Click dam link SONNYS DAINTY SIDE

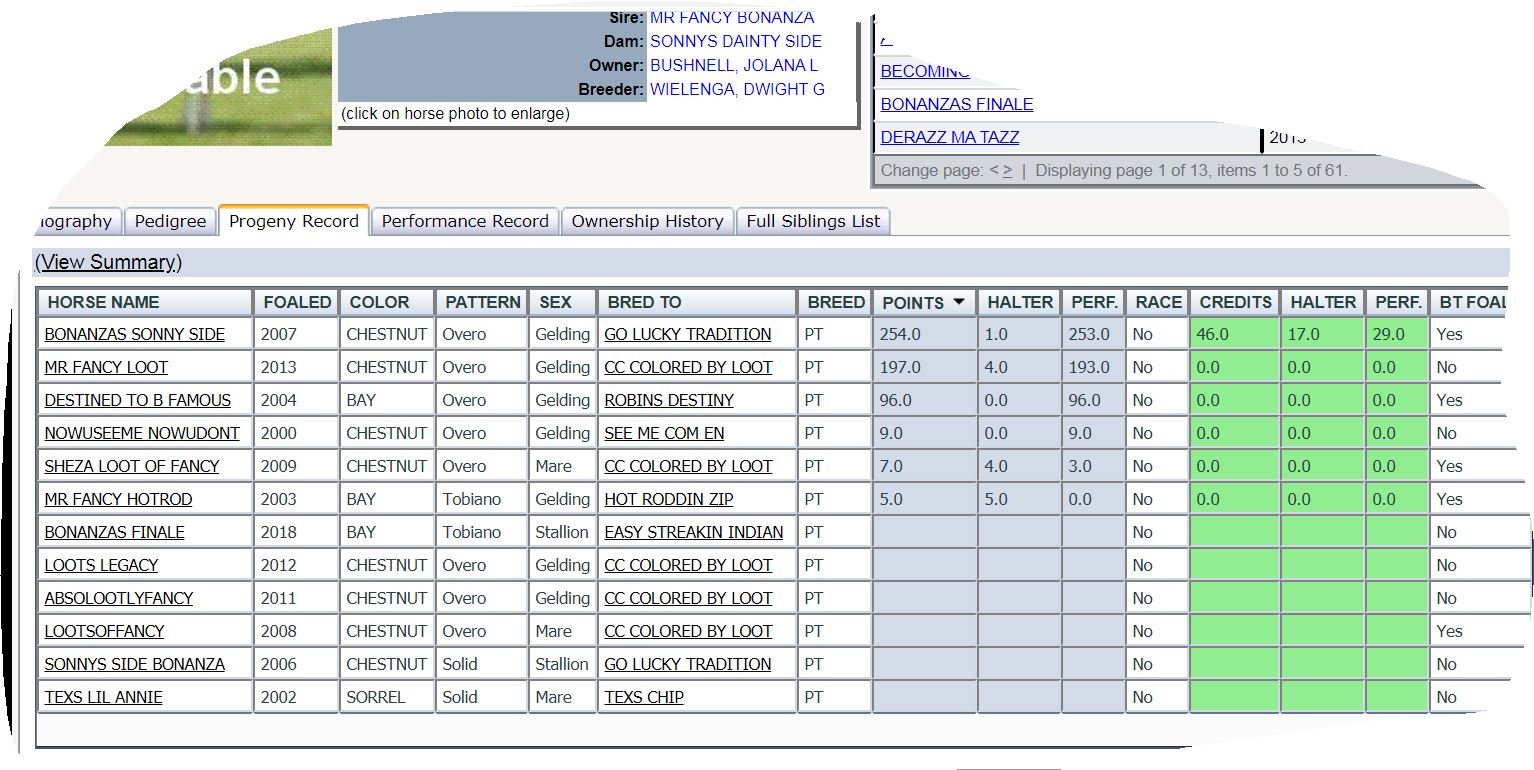tap(736, 41)
